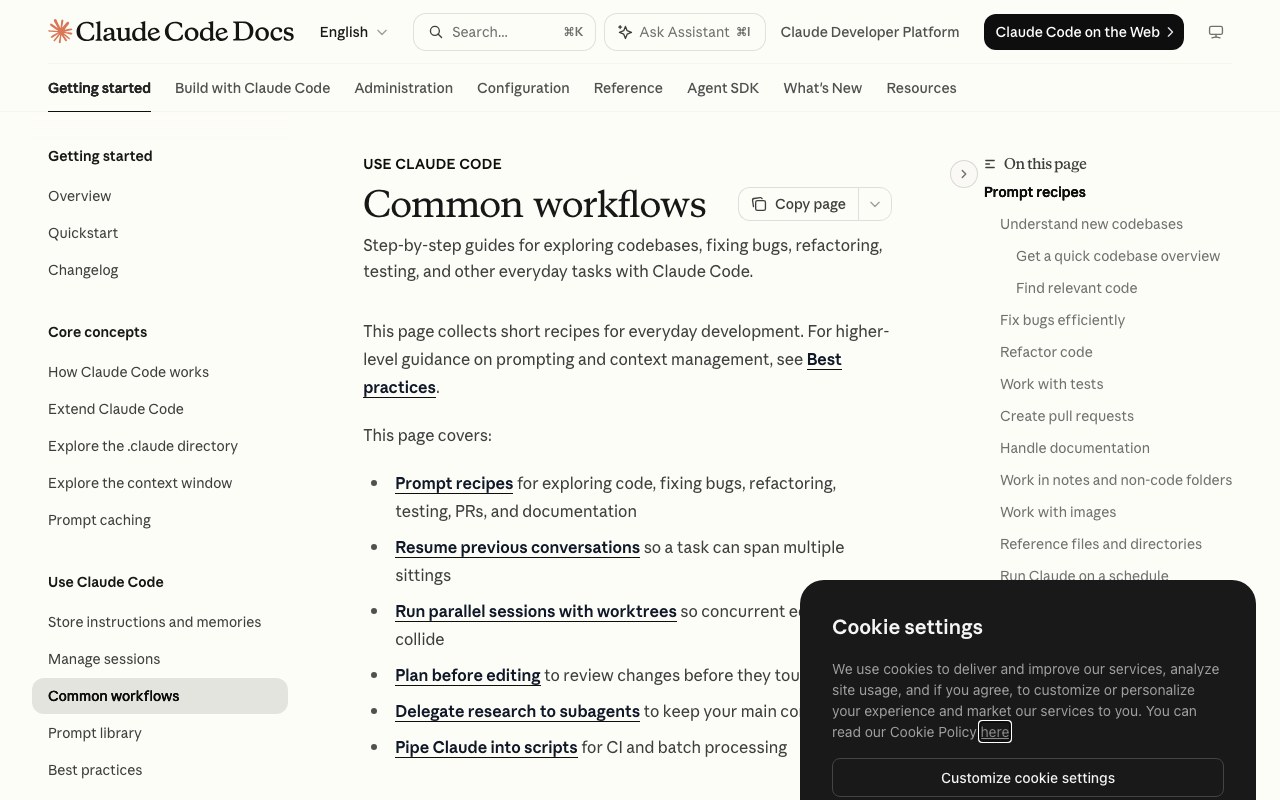Jump to Handle documentation section
Screen dimensions: 1280x800
[1075, 448]
